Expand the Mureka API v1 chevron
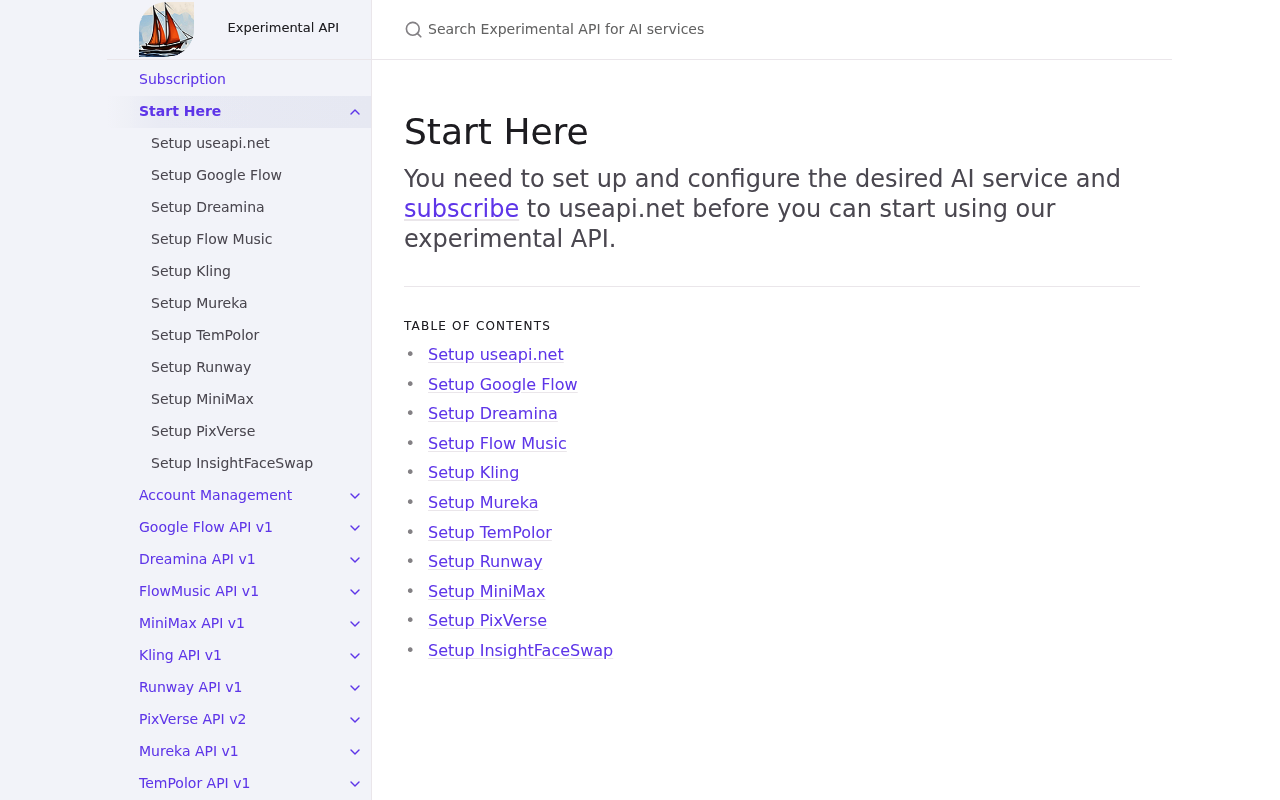 coord(355,752)
